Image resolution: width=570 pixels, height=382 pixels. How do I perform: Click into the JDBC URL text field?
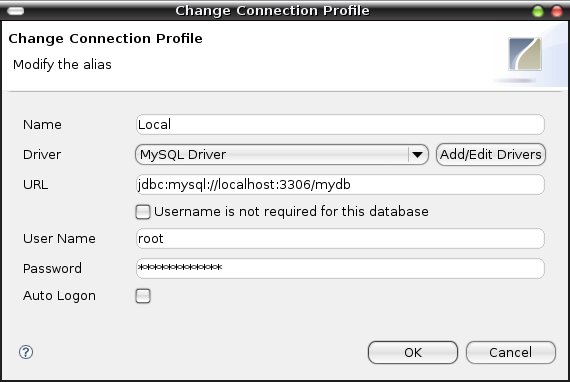pyautogui.click(x=340, y=185)
